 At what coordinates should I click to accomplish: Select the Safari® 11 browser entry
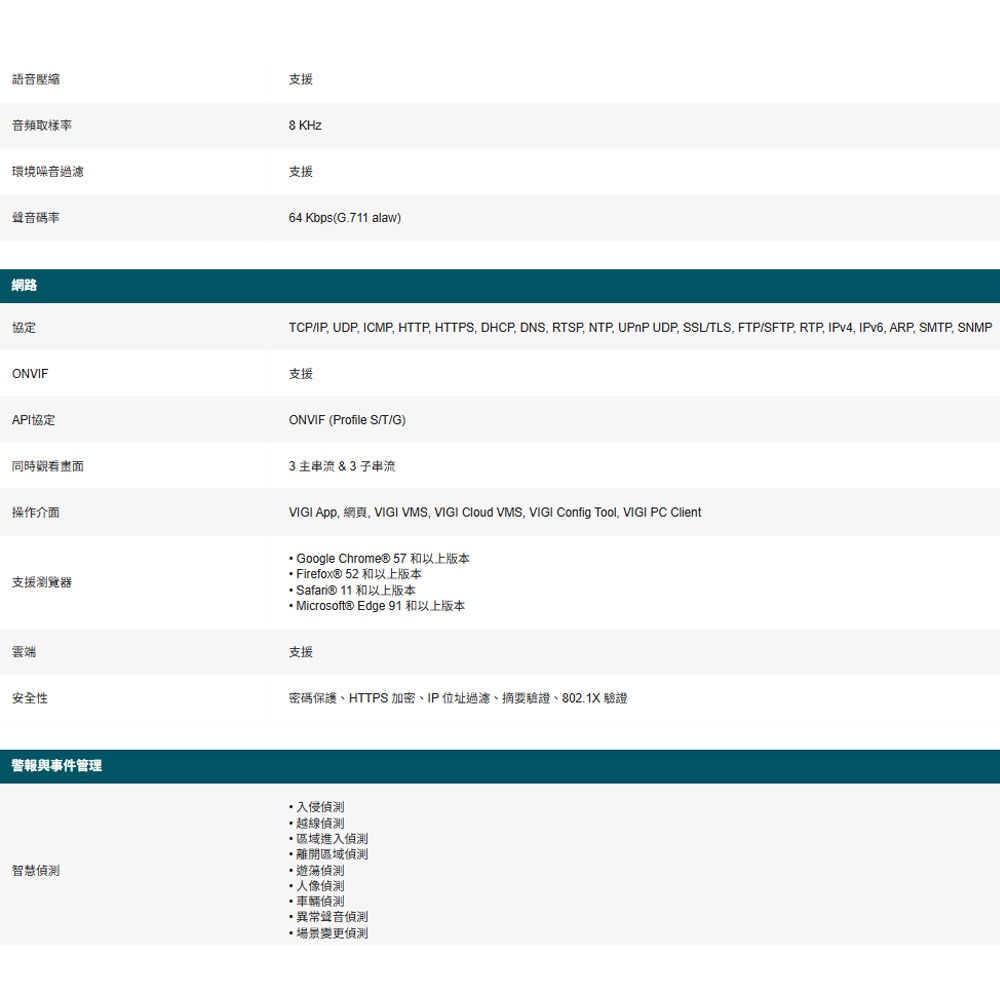[354, 590]
